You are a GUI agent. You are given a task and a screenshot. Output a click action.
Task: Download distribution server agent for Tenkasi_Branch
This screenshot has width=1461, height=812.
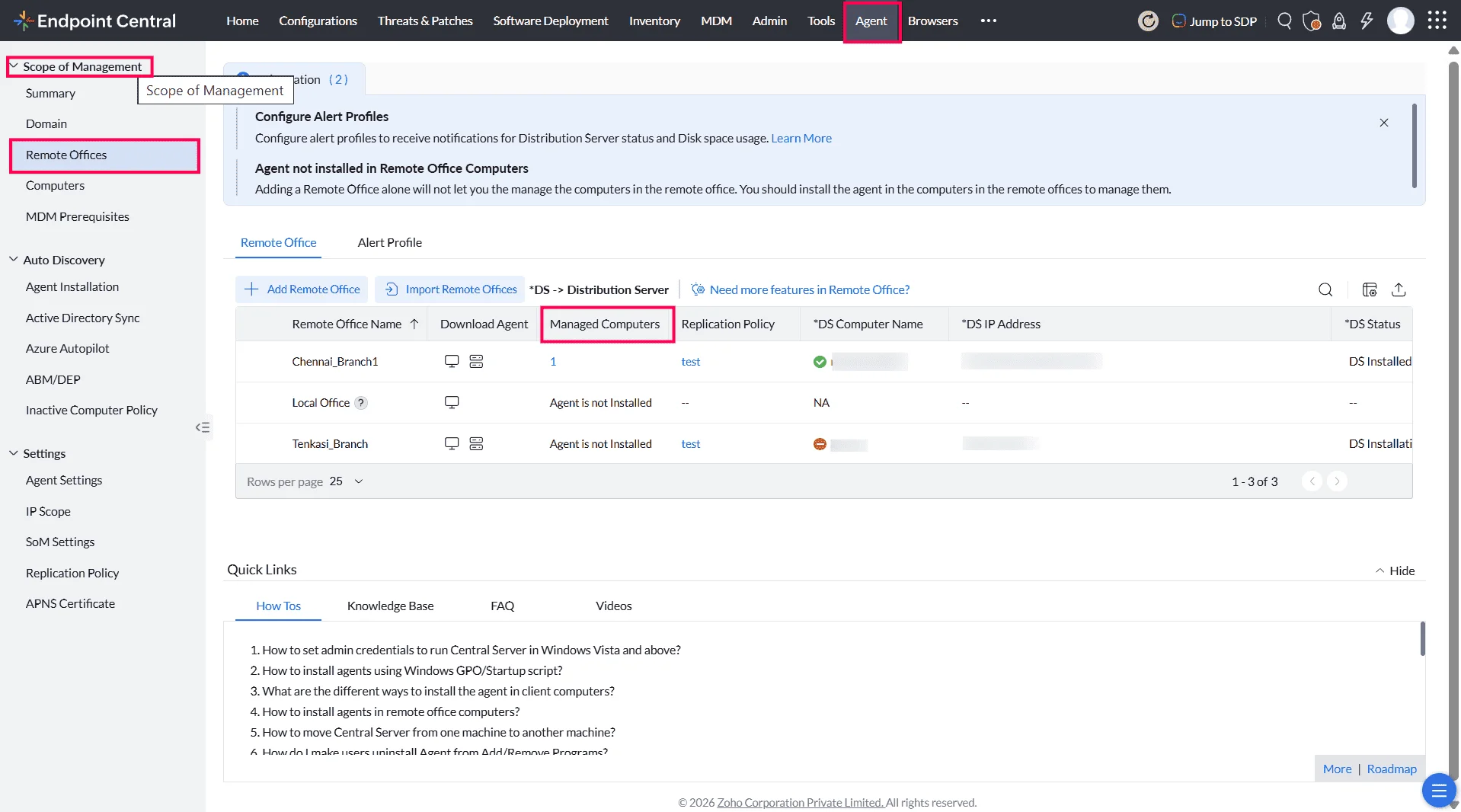476,443
